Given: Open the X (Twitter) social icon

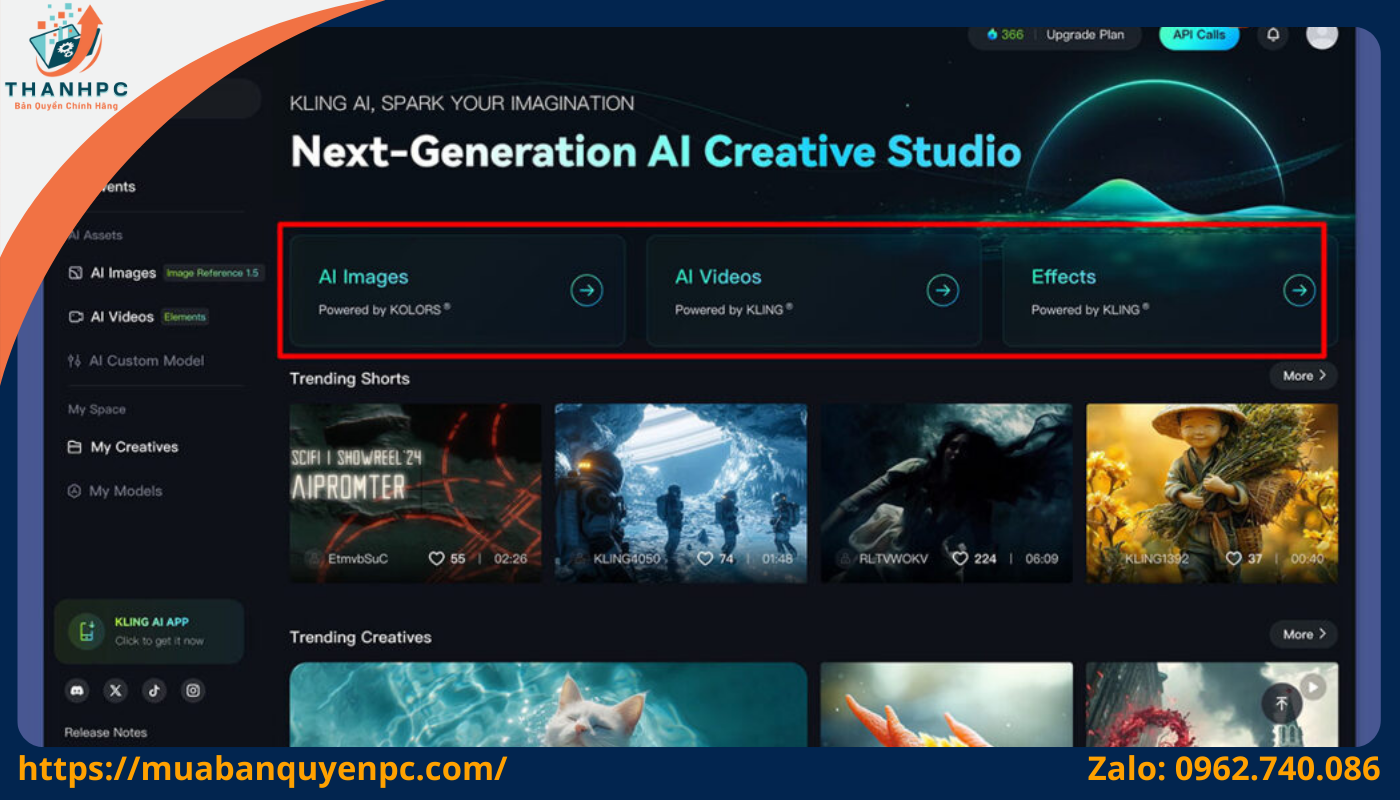Looking at the screenshot, I should 116,690.
